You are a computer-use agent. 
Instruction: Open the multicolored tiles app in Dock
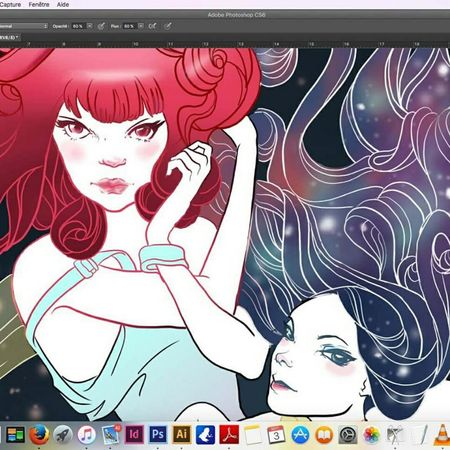15,435
